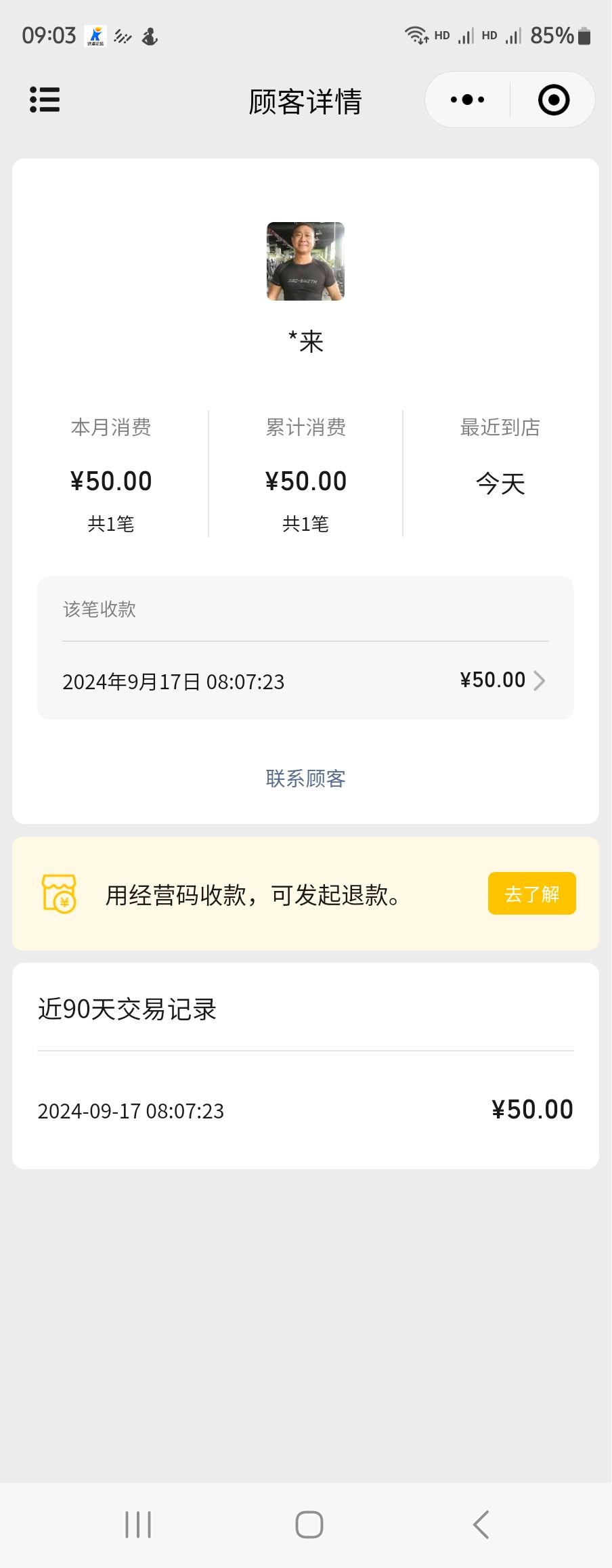Tap the 去了解 button

(531, 894)
